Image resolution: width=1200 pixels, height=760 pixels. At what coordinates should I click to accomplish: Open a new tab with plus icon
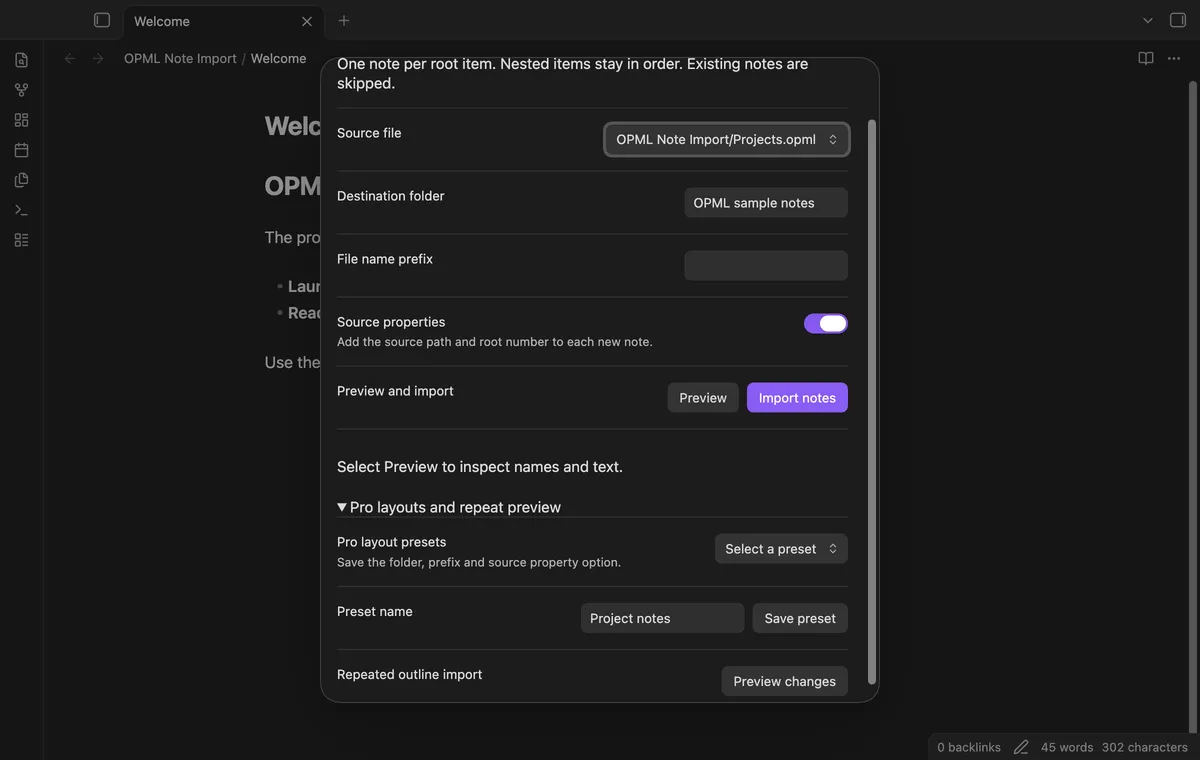click(x=344, y=20)
